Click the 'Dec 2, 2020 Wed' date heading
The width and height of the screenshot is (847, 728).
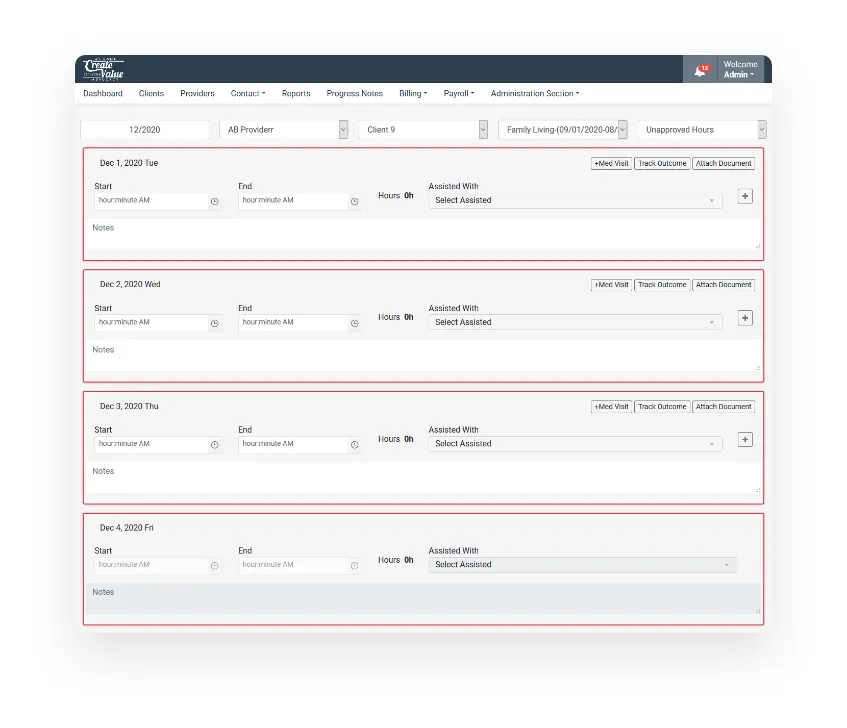[130, 284]
